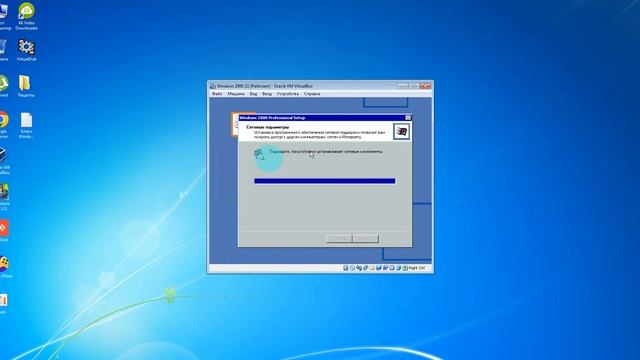Viewport: 640px width, 360px height.
Task: Click the shared folders status icon
Action: [379, 268]
